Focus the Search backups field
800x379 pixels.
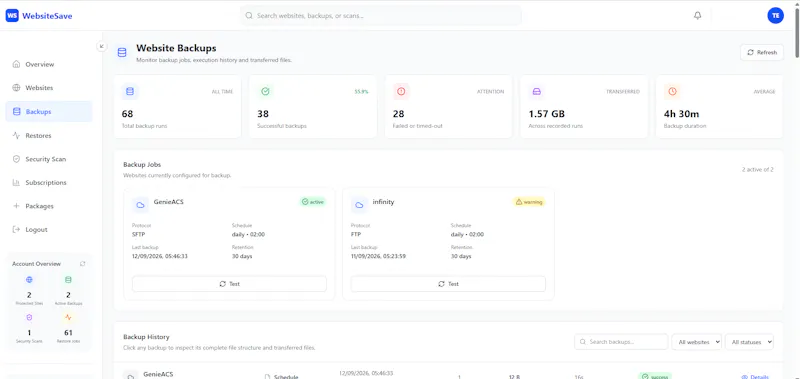pyautogui.click(x=621, y=342)
